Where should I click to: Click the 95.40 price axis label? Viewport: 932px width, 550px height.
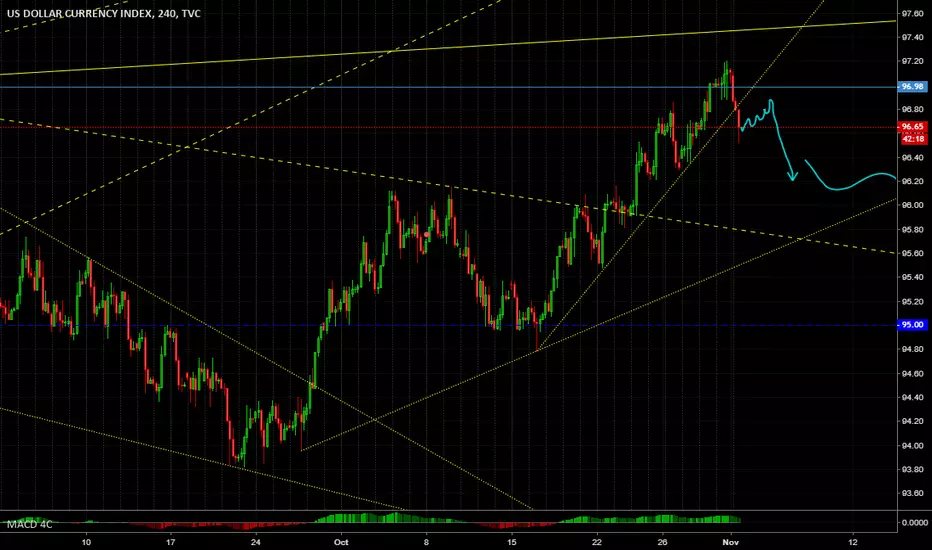point(912,277)
